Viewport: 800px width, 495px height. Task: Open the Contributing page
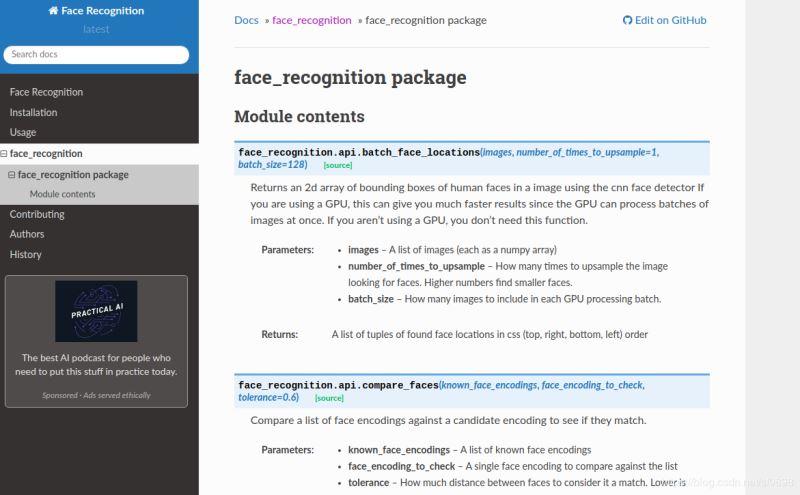tap(37, 214)
